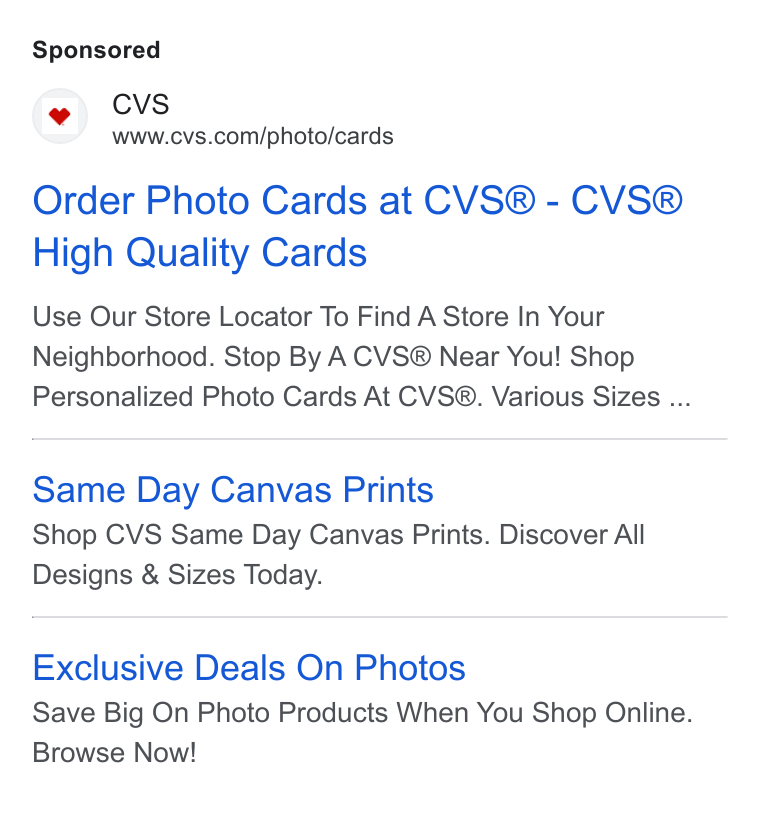Click the Discover All text in canvas description

coord(572,535)
